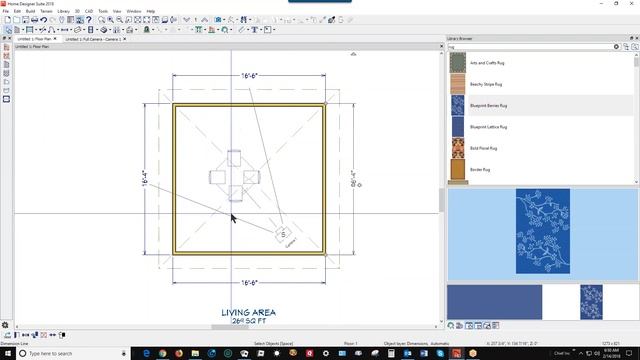The image size is (640, 360).
Task: Open the Terrain menu
Action: coord(46,11)
